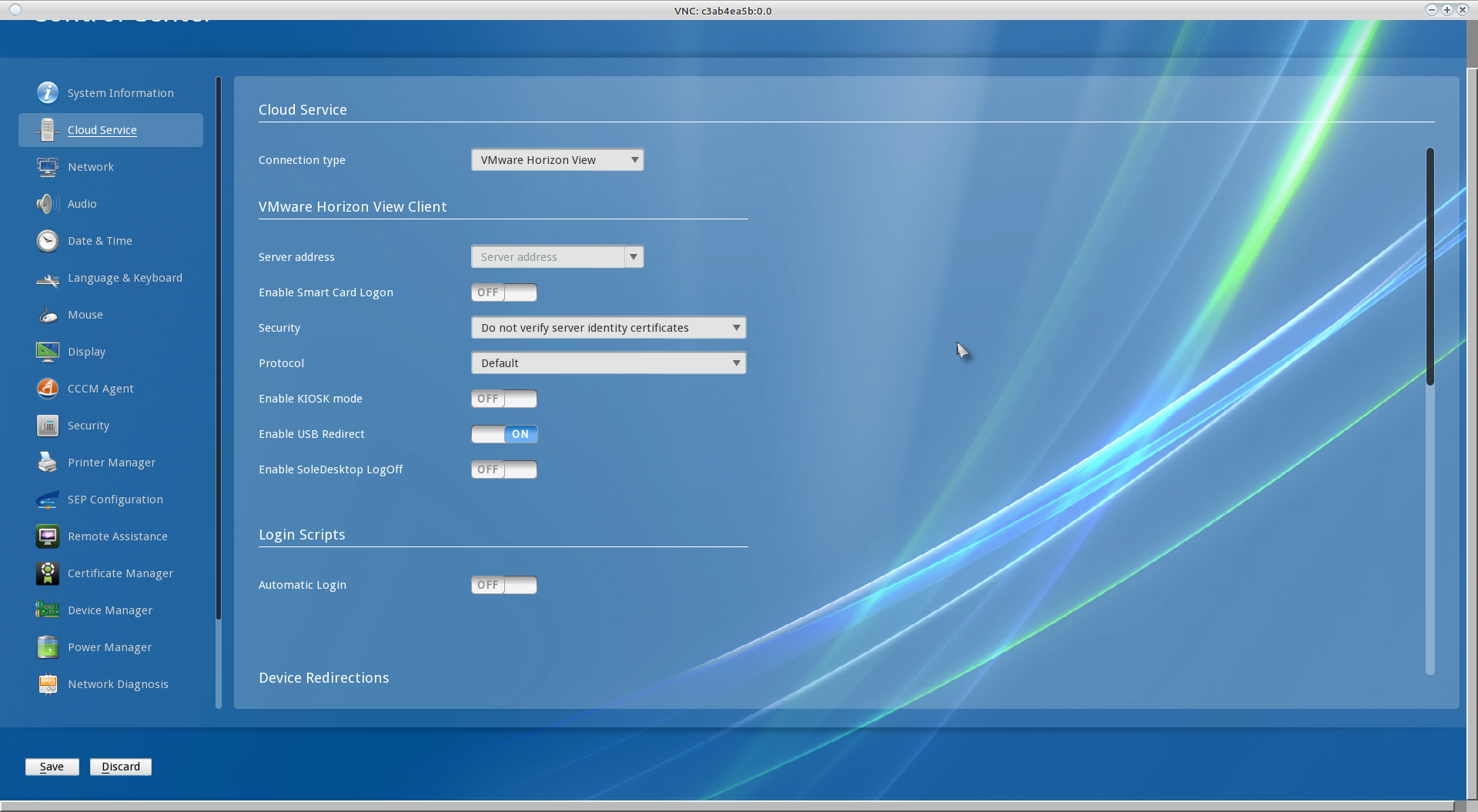This screenshot has height=812, width=1478.
Task: Close the VNC window
Action: click(1463, 10)
